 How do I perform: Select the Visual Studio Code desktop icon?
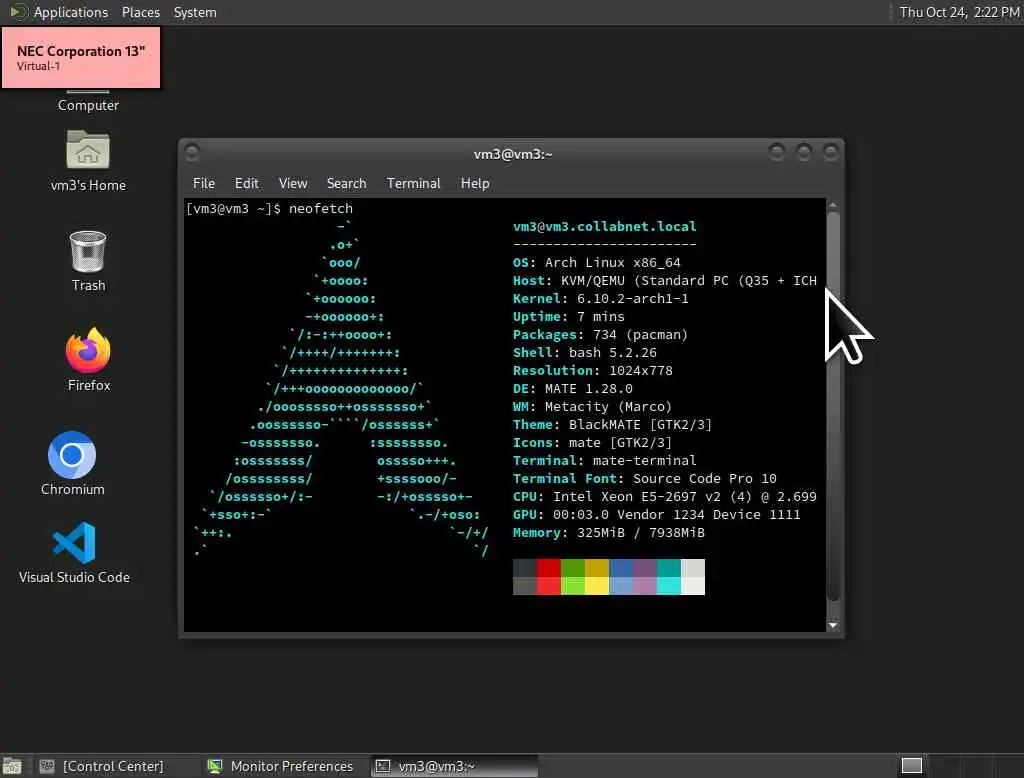click(x=74, y=543)
